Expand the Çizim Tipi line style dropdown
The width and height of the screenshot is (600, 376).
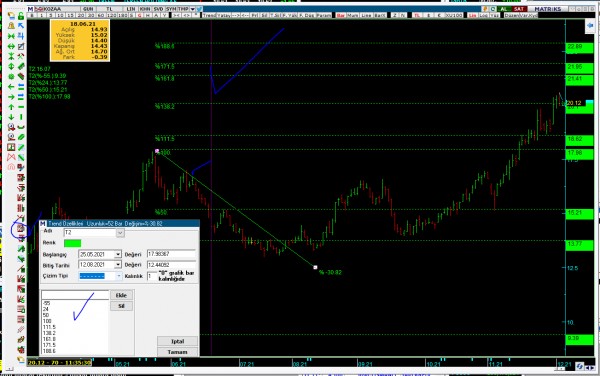(119, 276)
